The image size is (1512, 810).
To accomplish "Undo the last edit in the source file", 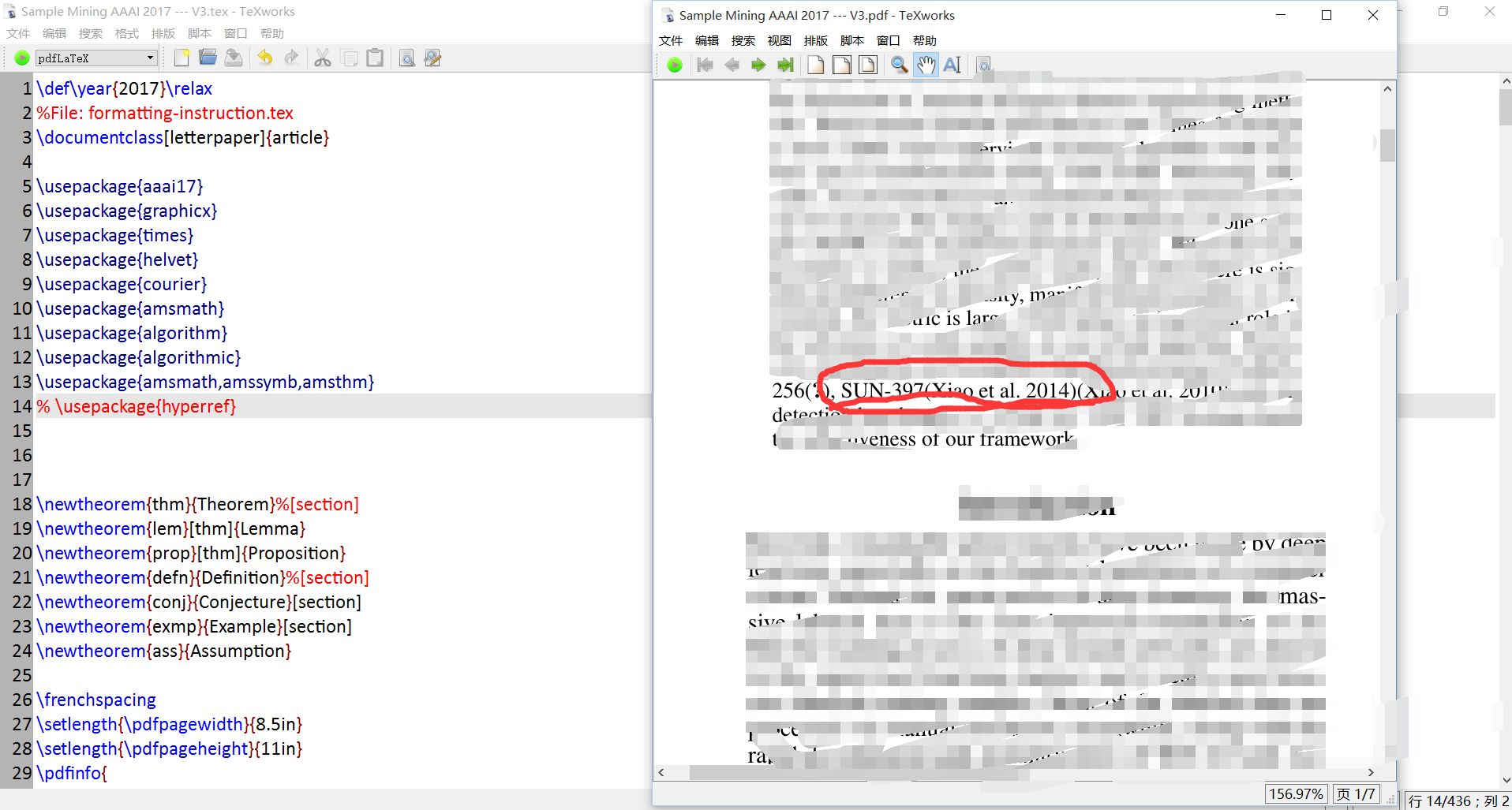I will [x=264, y=58].
